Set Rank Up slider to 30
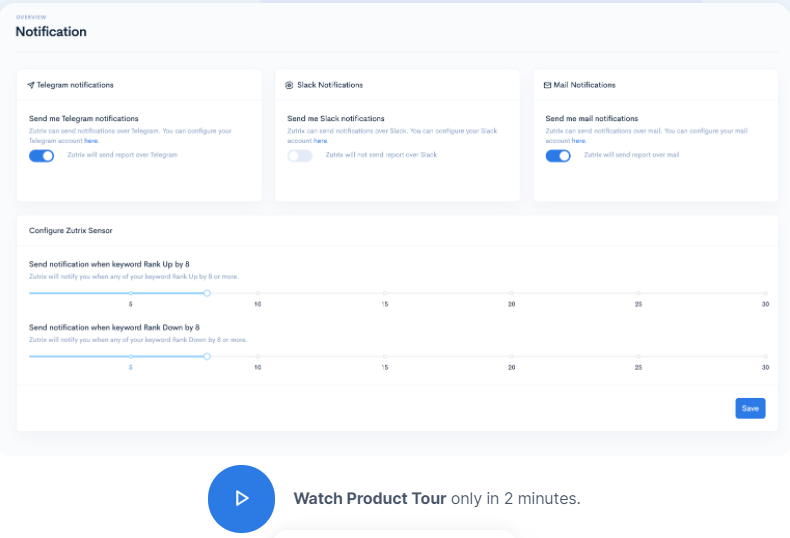 766,293
